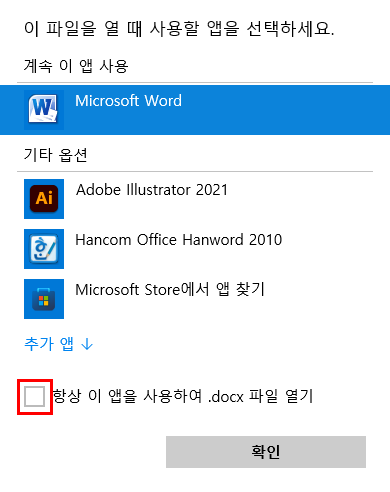390x492 pixels.
Task: Click the '항상 이 앱을 사용하여 .docx 파일 열기' label
Action: click(x=183, y=396)
